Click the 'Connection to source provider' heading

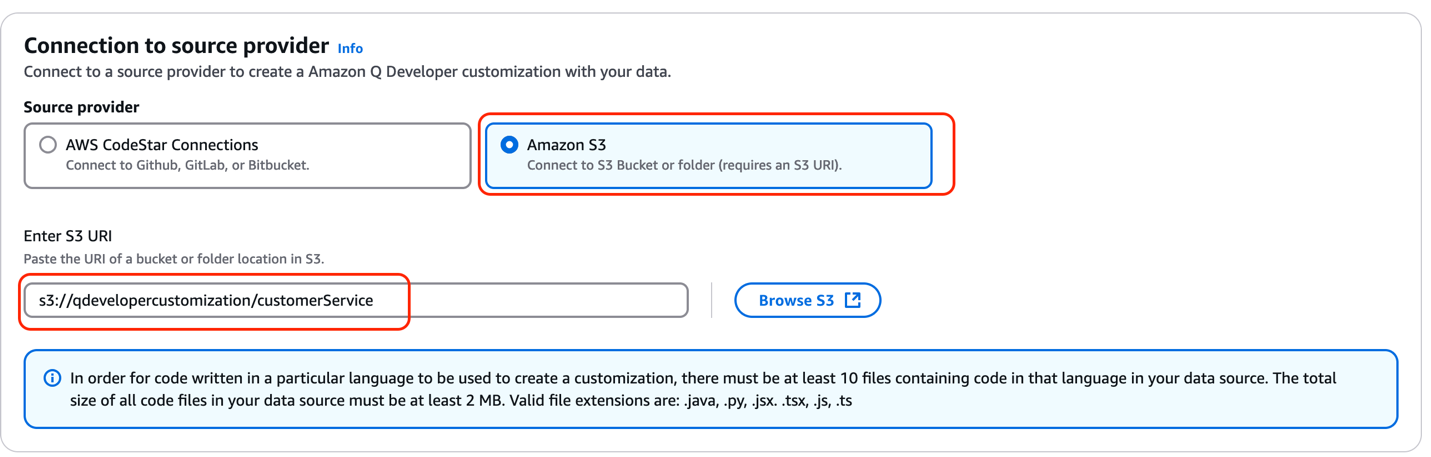click(176, 46)
